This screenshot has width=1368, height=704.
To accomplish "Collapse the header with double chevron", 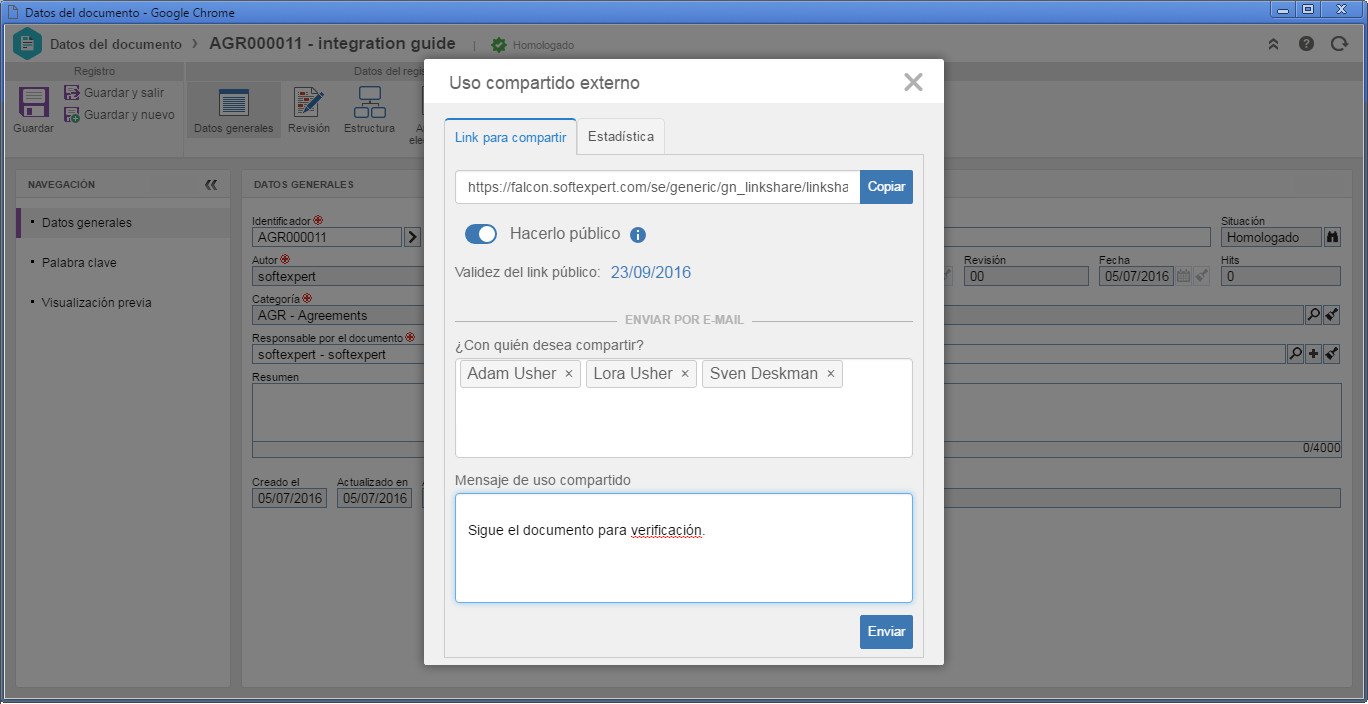I will click(1273, 44).
